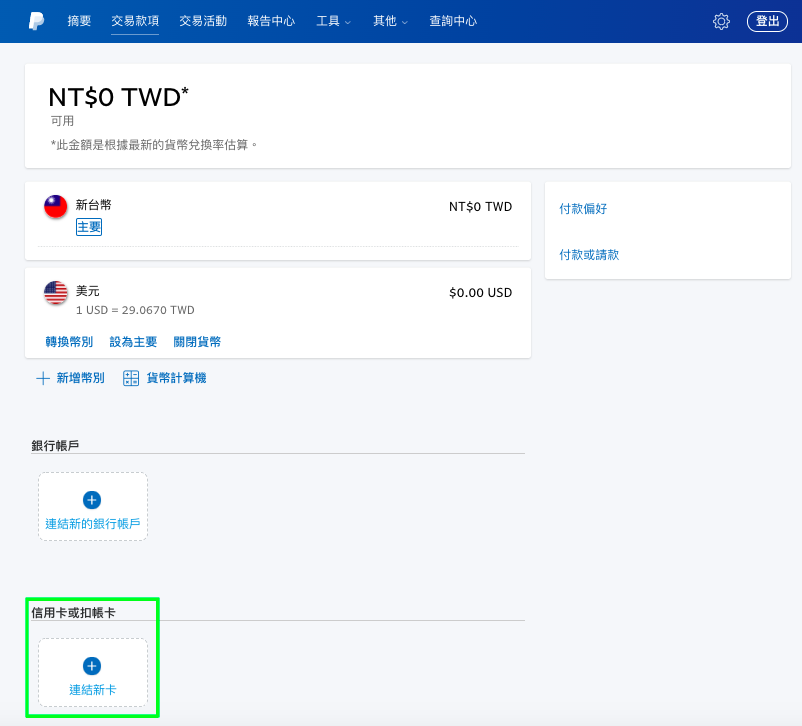Open the 貨幣計算機 calculator icon
Image resolution: width=802 pixels, height=726 pixels.
tap(131, 378)
